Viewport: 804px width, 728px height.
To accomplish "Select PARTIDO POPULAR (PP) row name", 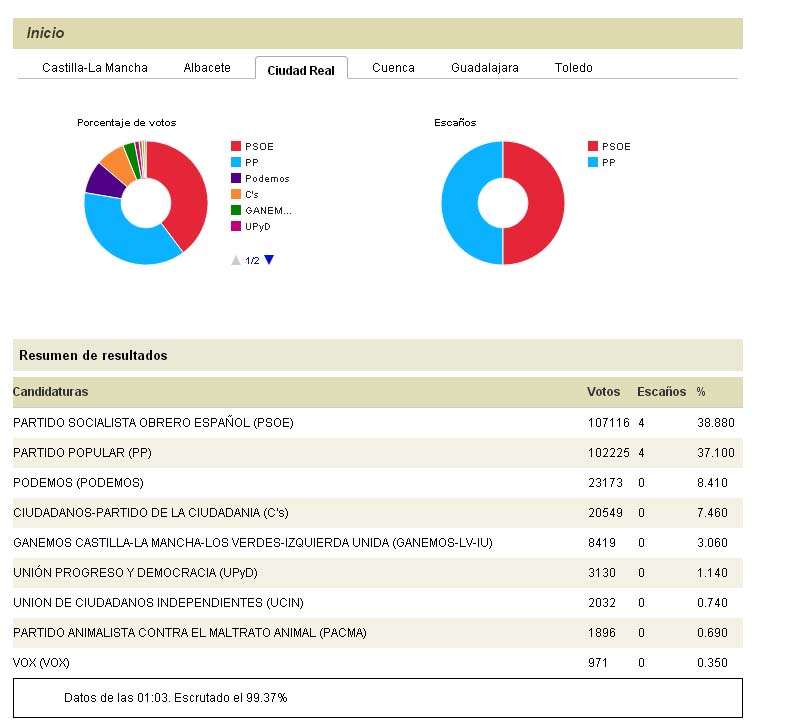I will 82,453.
